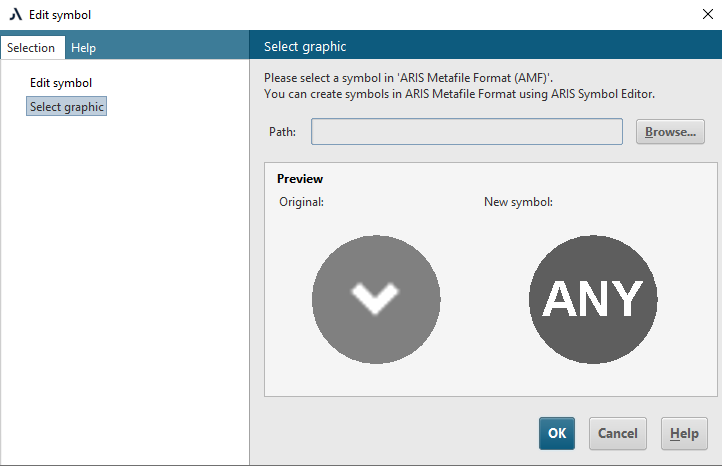722x466 pixels.
Task: Click the 'Original:' label
Action: coord(302,202)
